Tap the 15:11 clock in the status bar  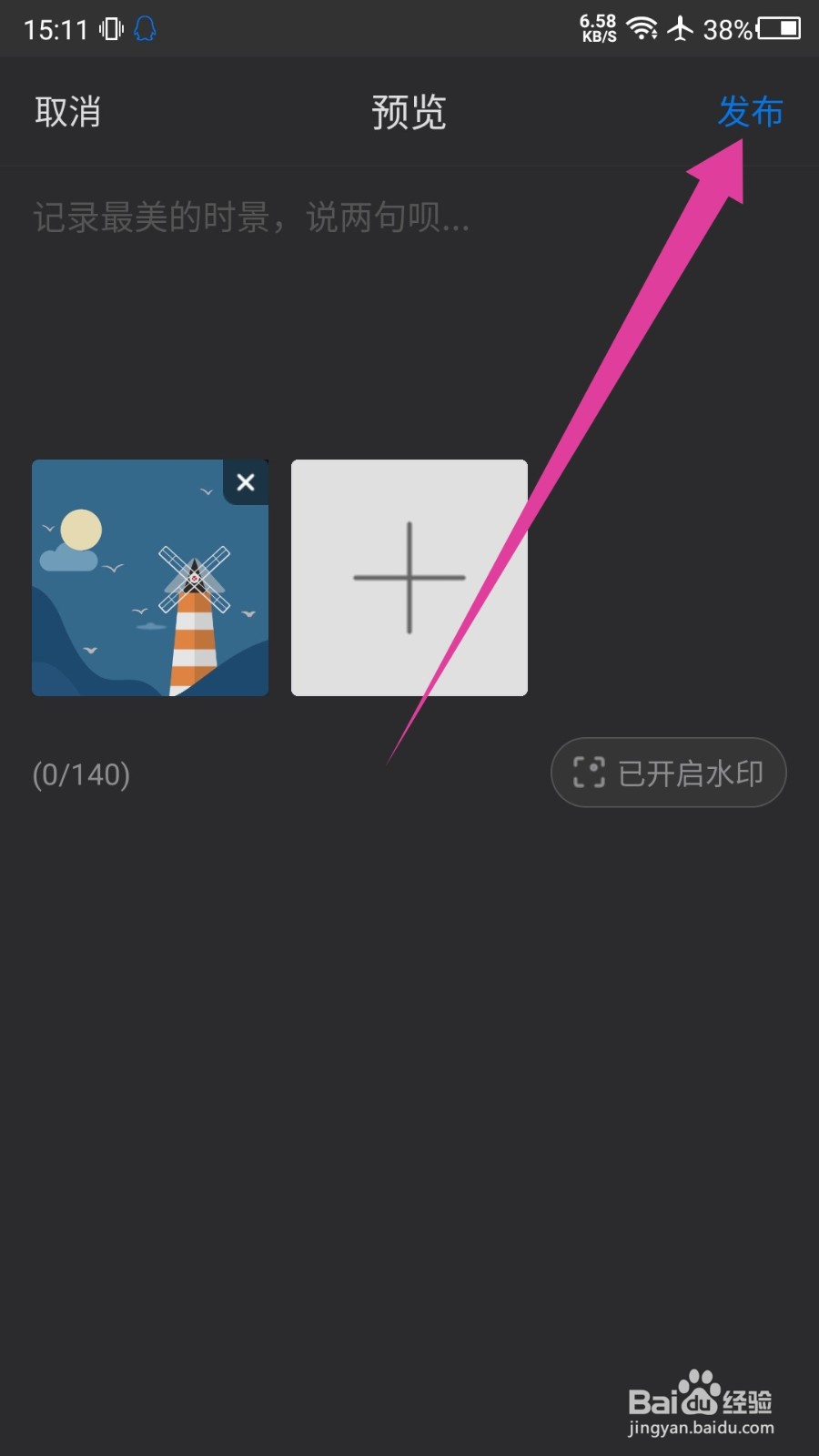(x=56, y=30)
